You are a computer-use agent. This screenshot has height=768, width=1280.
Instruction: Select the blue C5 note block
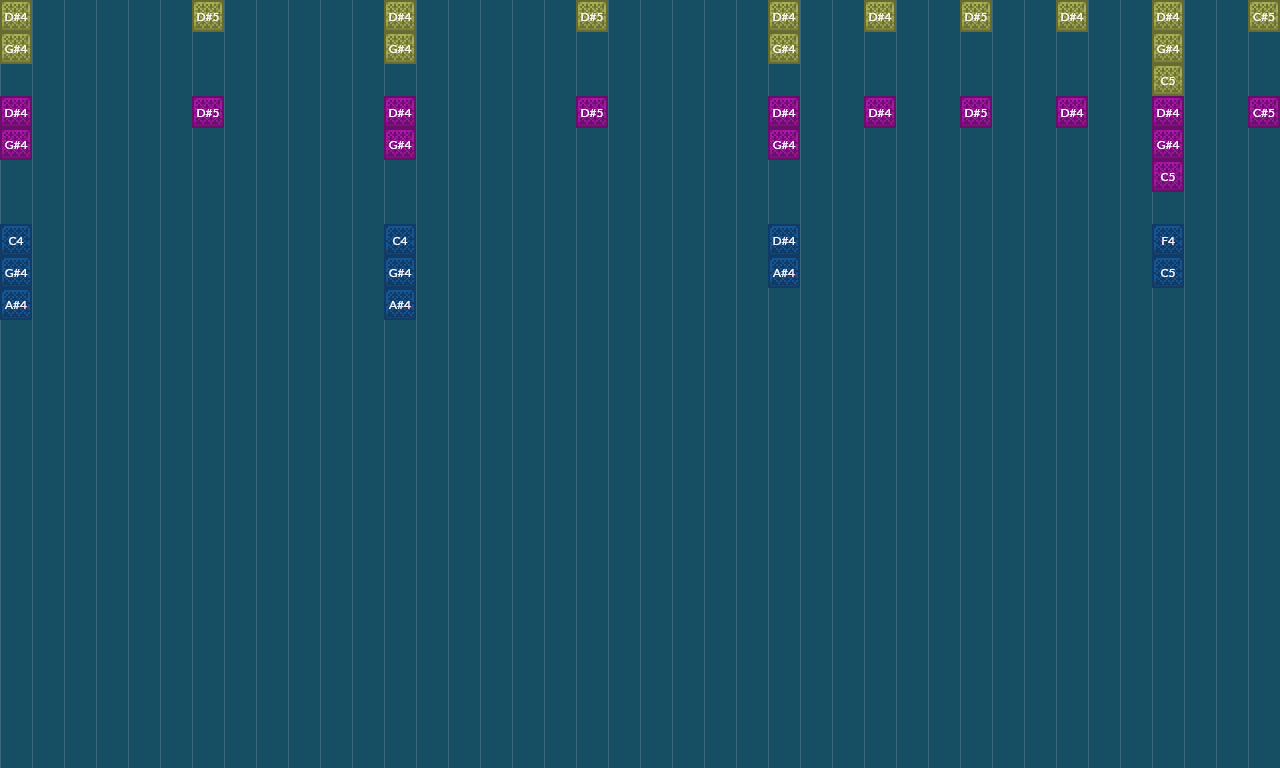[1168, 272]
